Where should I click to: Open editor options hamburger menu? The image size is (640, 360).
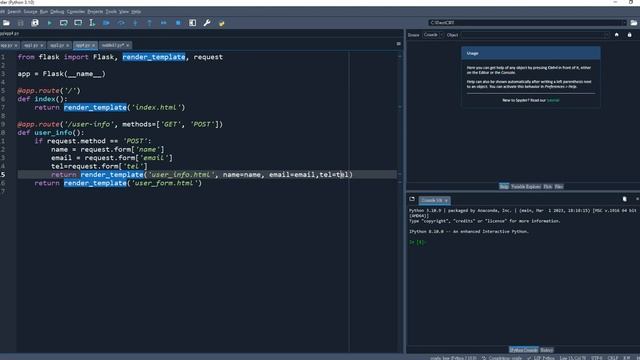coord(398,44)
